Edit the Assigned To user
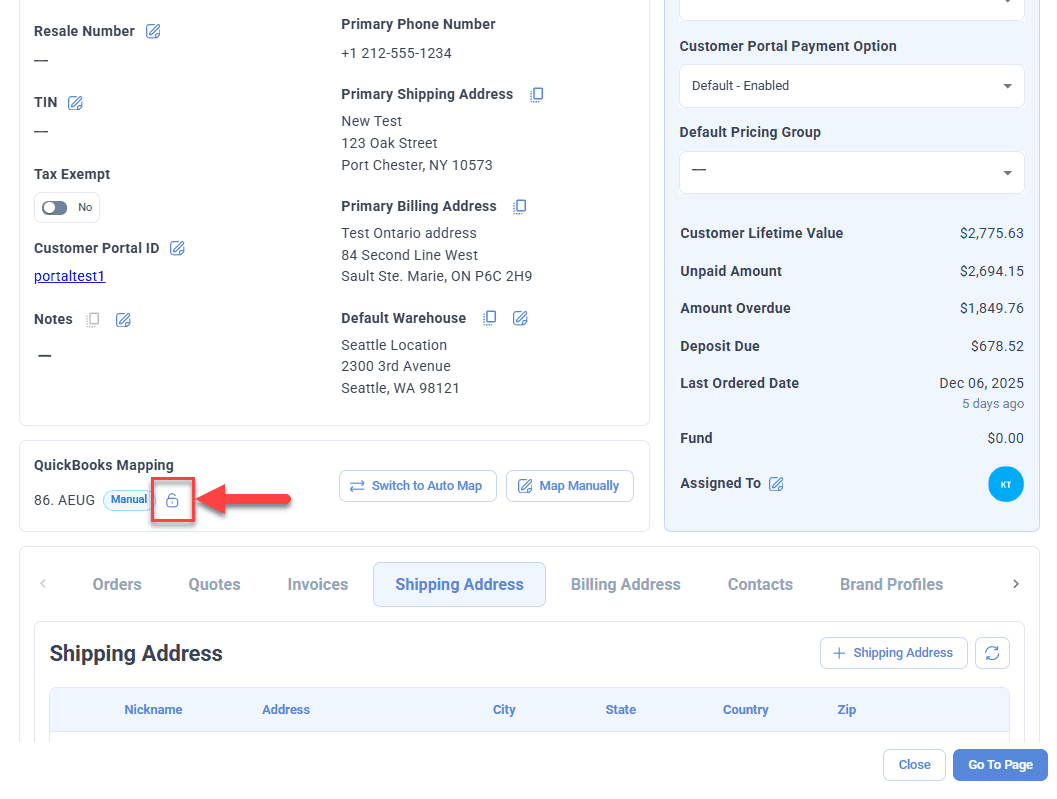Viewport: 1057px width, 799px height. [776, 484]
